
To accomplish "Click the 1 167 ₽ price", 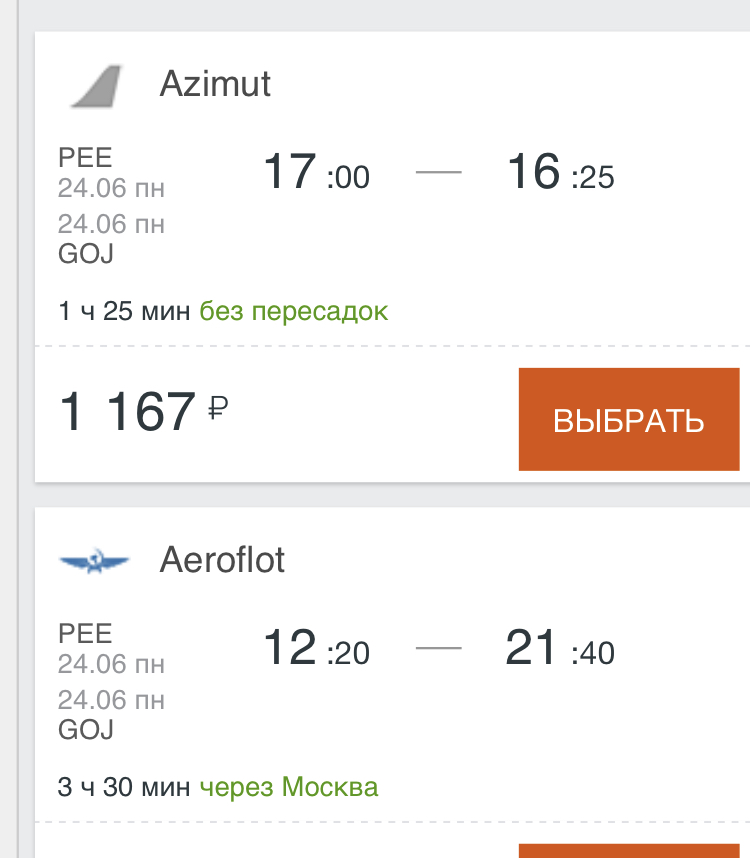I will (128, 412).
